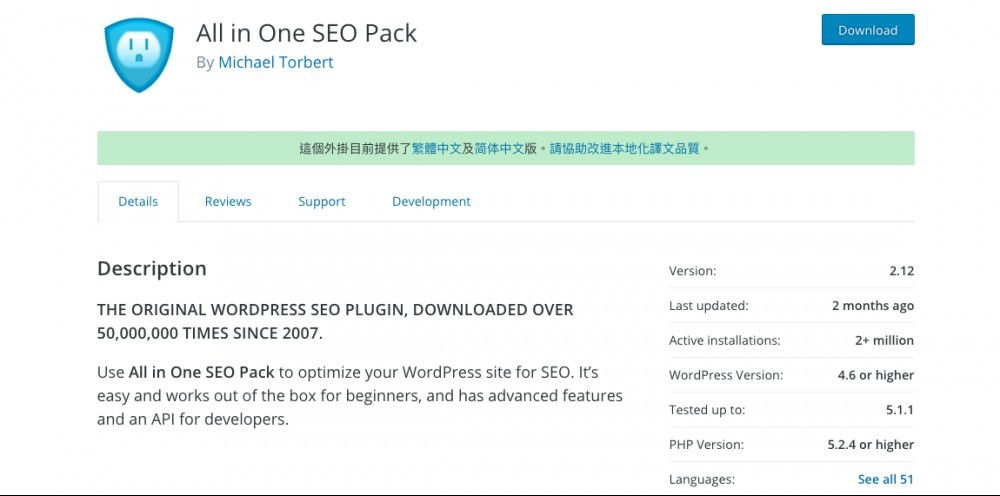Click the Version 2.12 value
Screen dimensions: 1000x496
(x=901, y=271)
